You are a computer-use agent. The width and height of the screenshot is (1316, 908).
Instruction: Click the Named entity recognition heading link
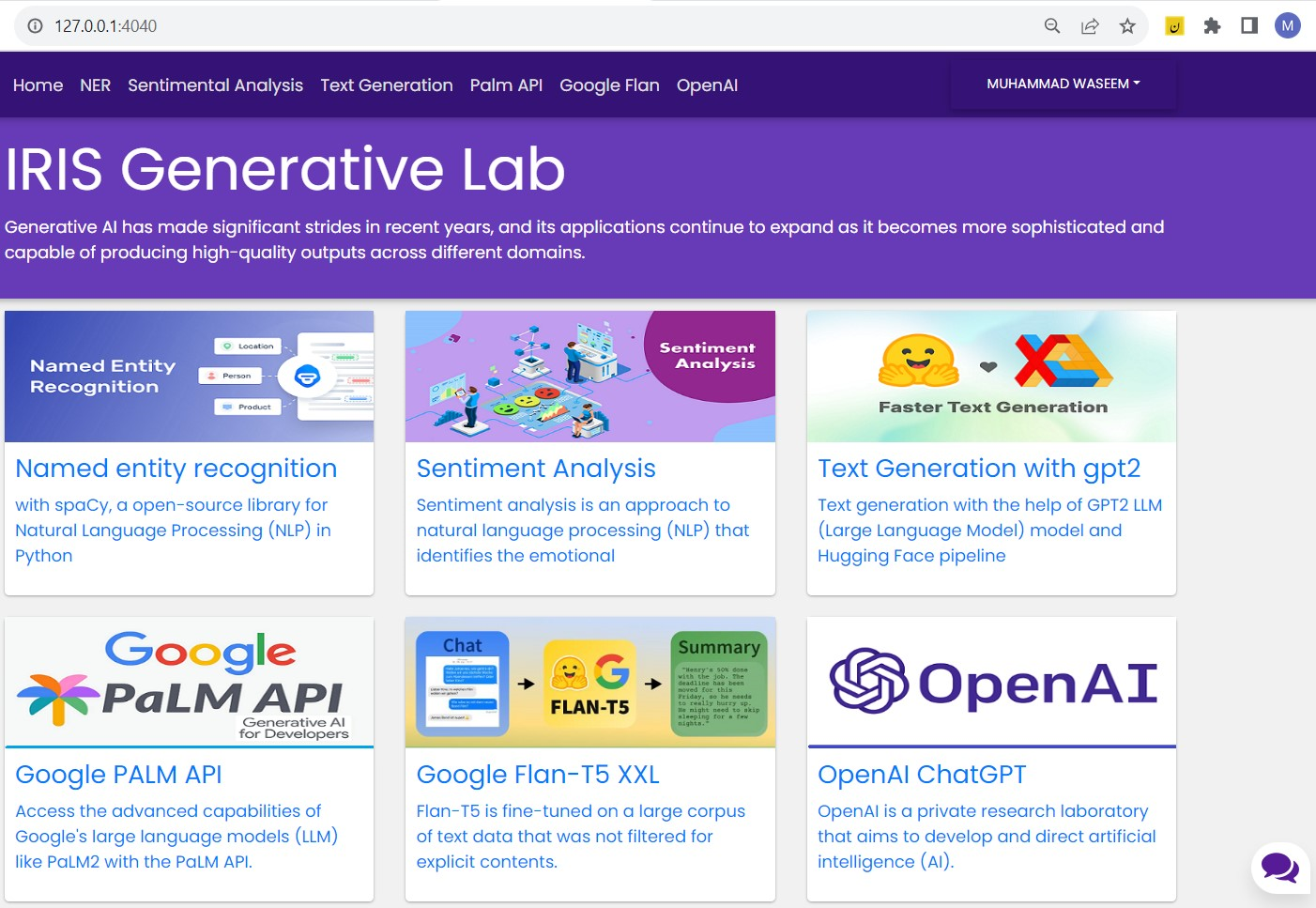tap(176, 468)
